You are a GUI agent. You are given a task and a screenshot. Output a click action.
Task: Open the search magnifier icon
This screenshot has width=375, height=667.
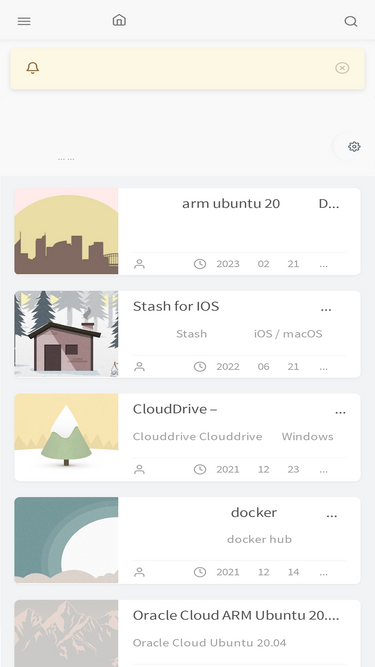pos(351,21)
